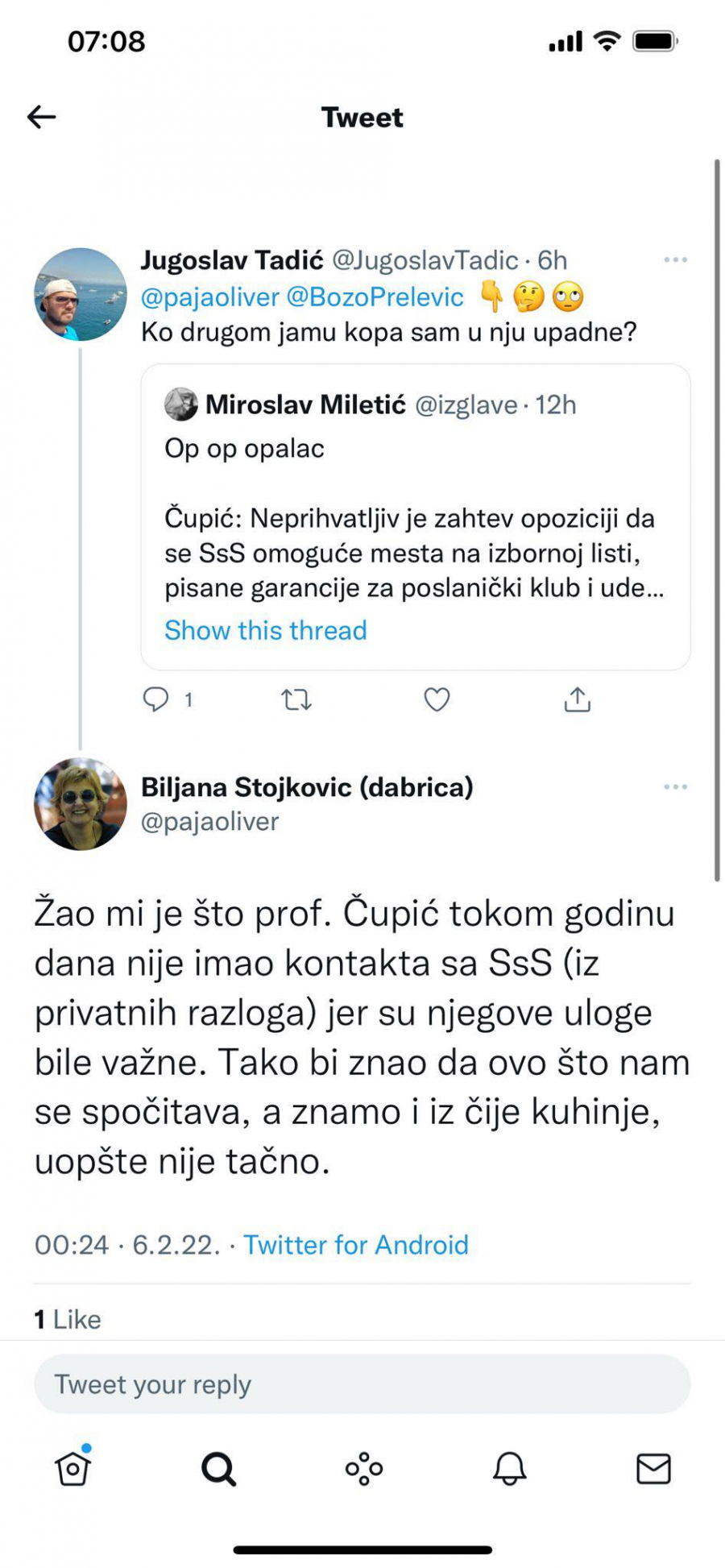Viewport: 725px width, 1568px height.
Task: Expand the thread via Show this thread
Action: 266,630
